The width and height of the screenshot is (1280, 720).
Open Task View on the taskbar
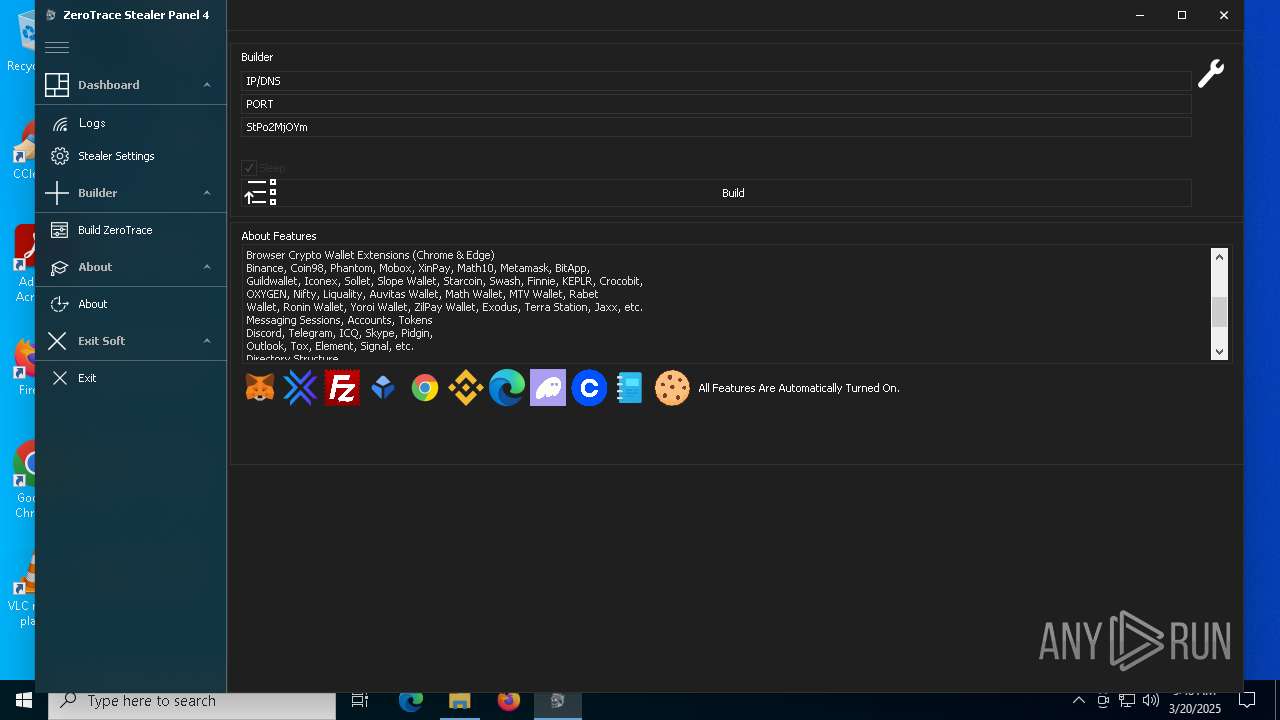[x=360, y=701]
